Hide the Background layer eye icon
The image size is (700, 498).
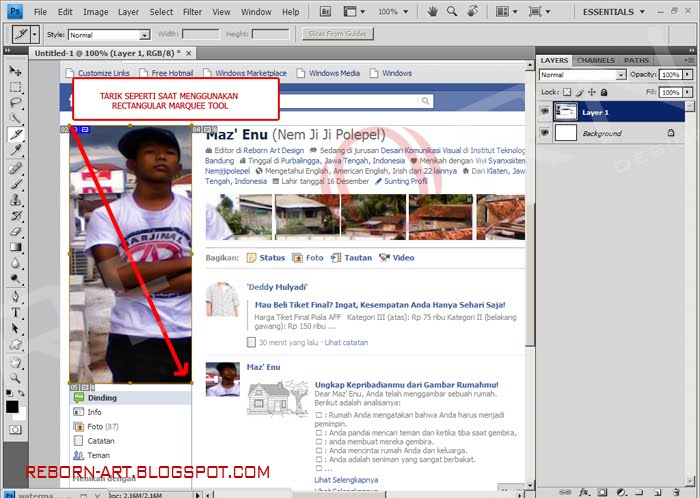pyautogui.click(x=544, y=133)
